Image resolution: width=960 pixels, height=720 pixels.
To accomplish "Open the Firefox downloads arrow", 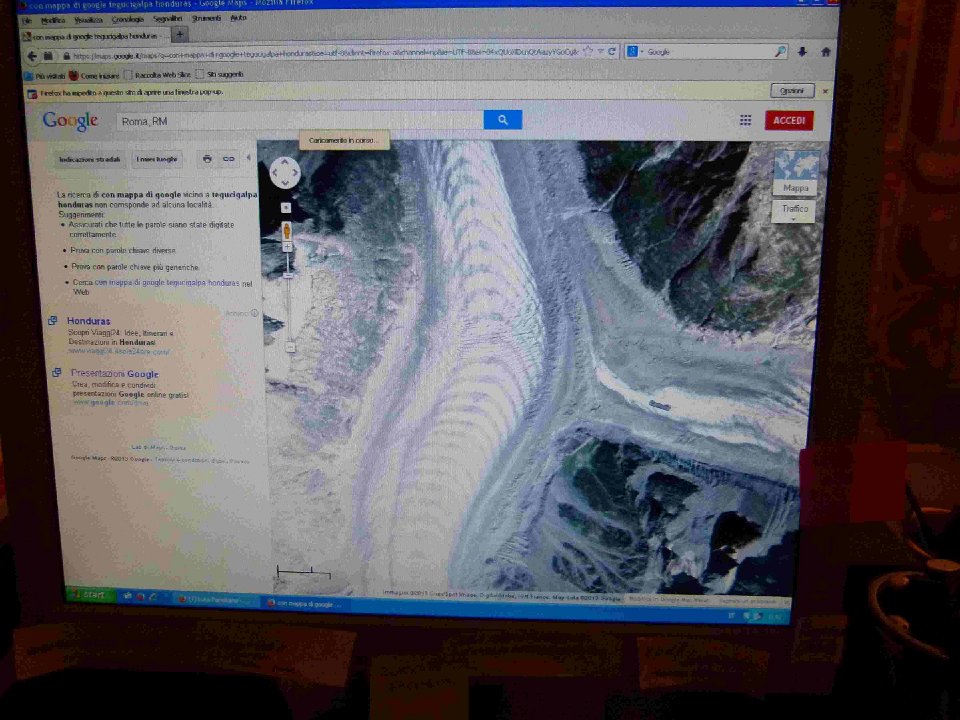I will pos(802,52).
